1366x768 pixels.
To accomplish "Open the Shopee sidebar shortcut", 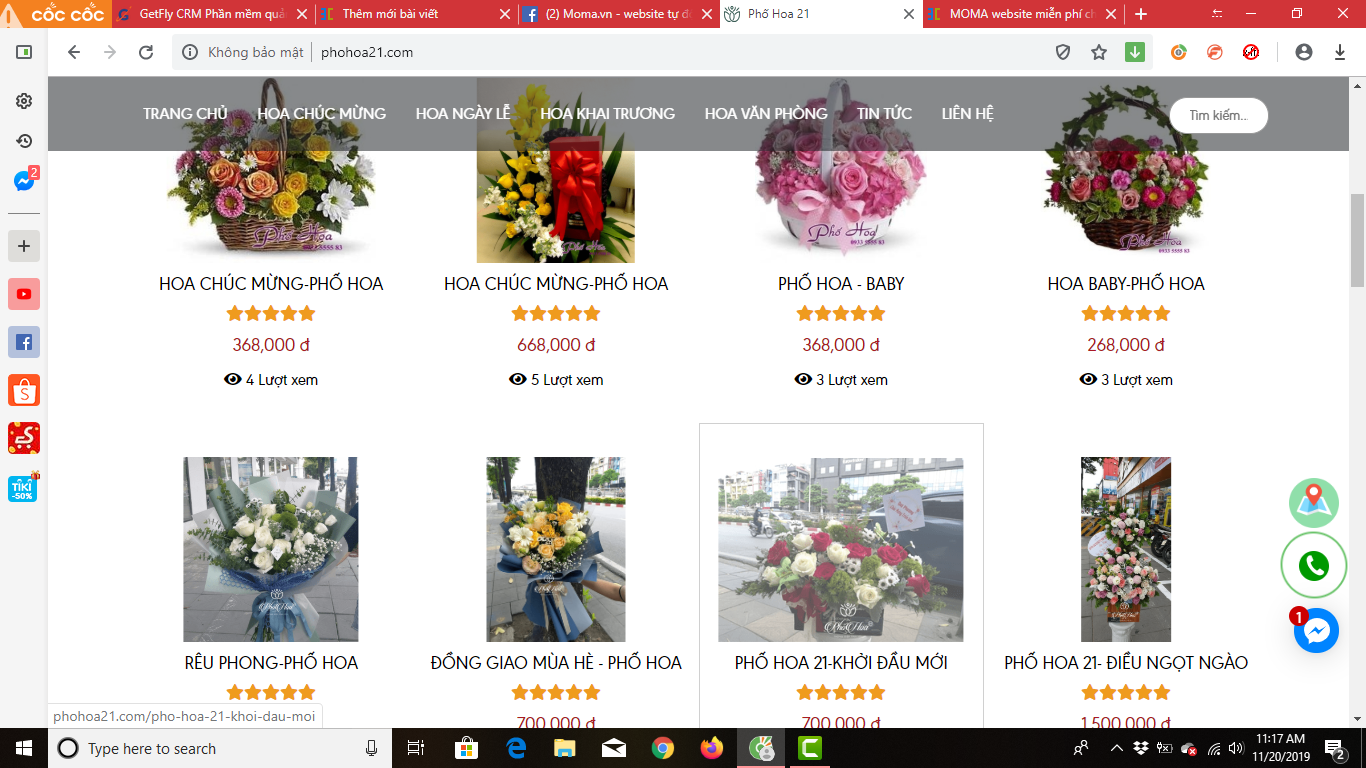I will tap(24, 390).
